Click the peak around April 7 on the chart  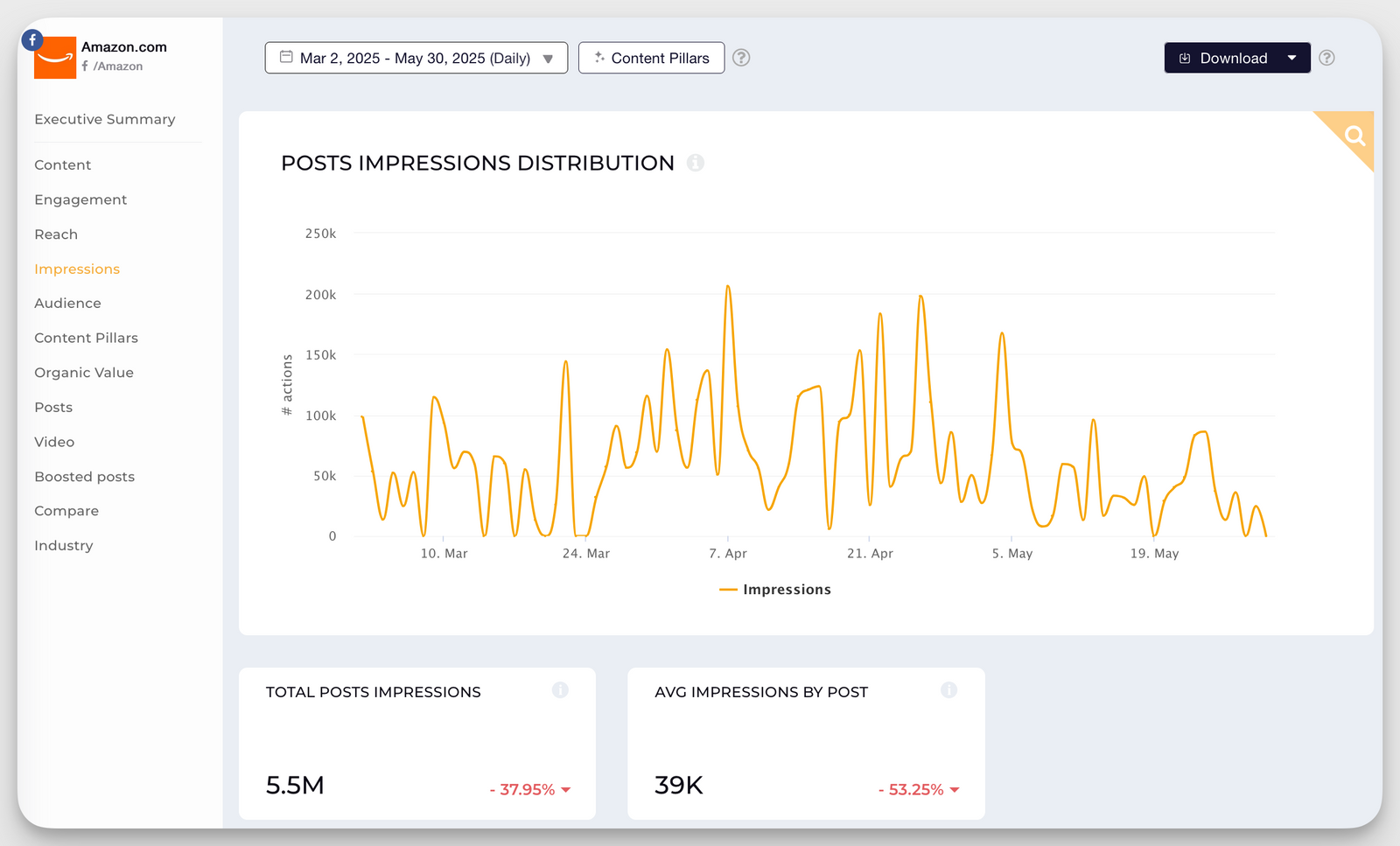[729, 286]
